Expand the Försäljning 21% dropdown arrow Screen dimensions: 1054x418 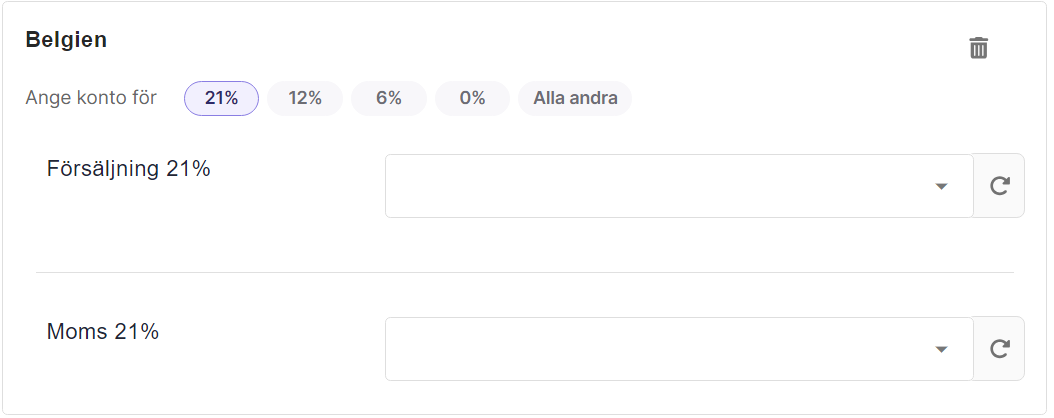click(941, 186)
